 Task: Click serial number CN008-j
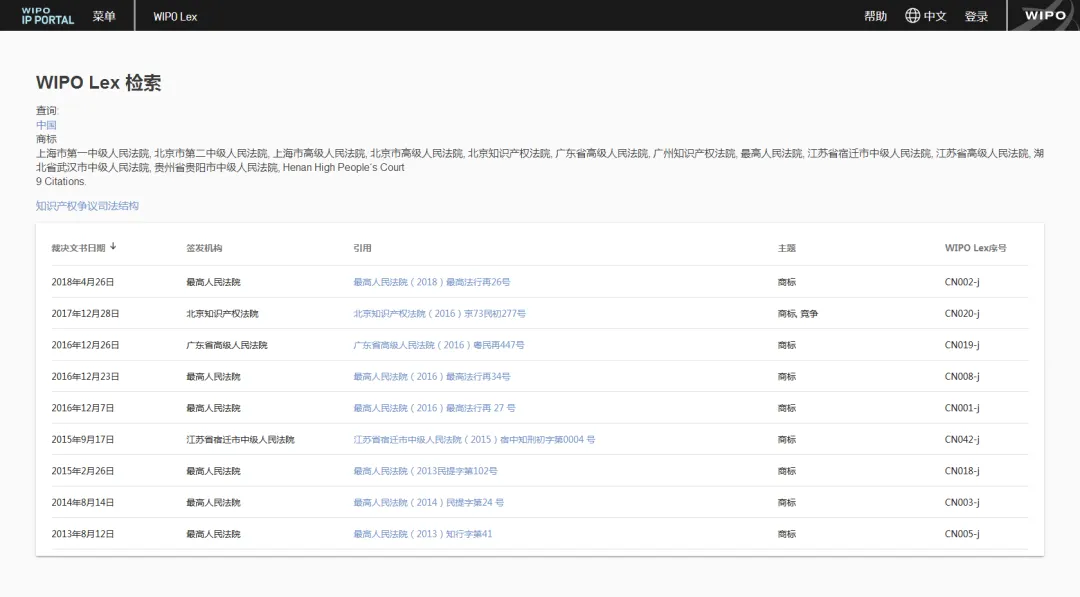[962, 377]
